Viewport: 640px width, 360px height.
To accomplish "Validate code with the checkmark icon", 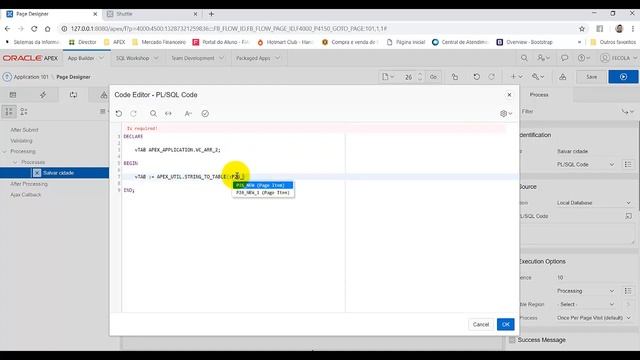I will (x=205, y=113).
